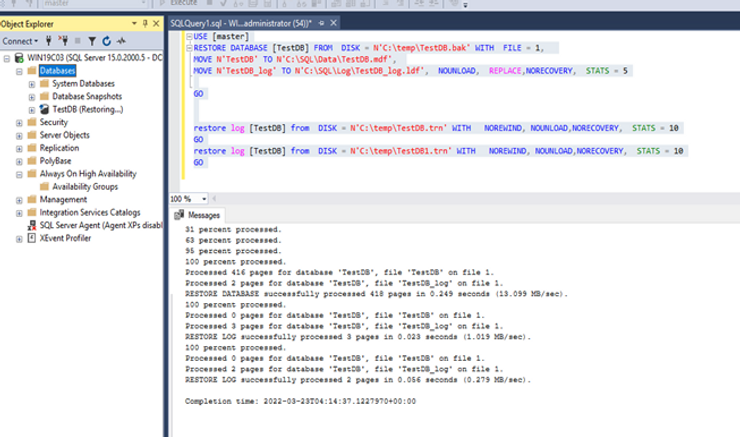
Task: Collapse the Always On High Availability node
Action: point(18,174)
